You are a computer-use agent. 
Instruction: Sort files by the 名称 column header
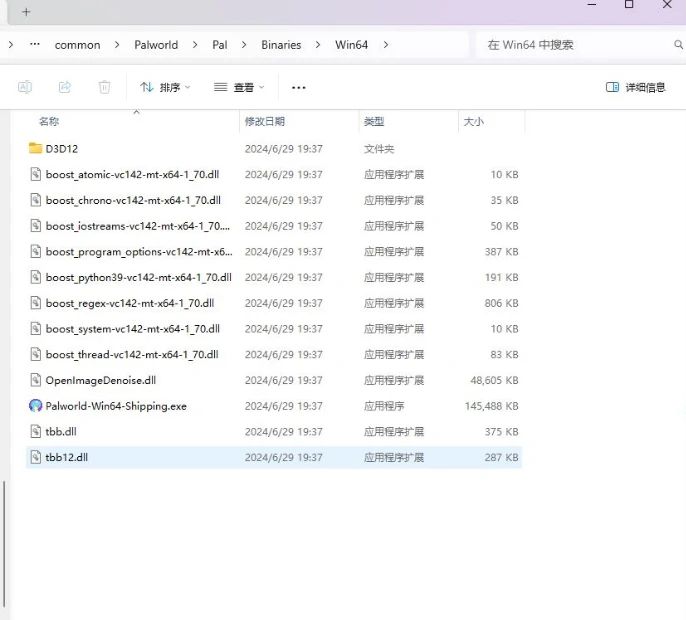(49, 121)
